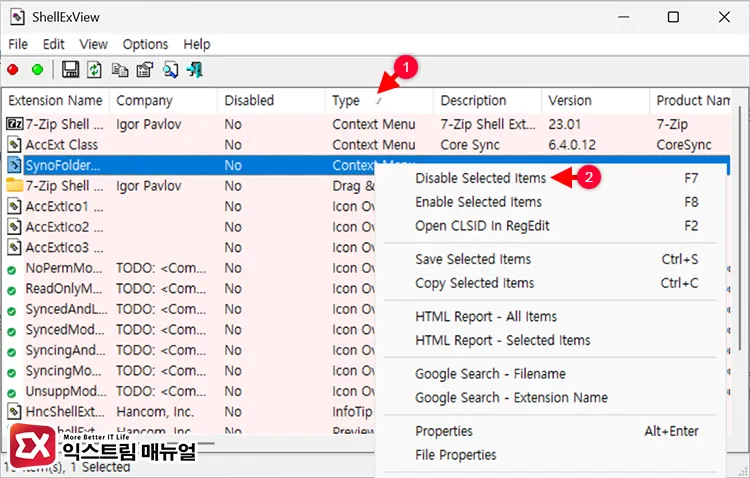Click the Exit door toolbar icon
This screenshot has width=750, height=478.
[x=195, y=70]
